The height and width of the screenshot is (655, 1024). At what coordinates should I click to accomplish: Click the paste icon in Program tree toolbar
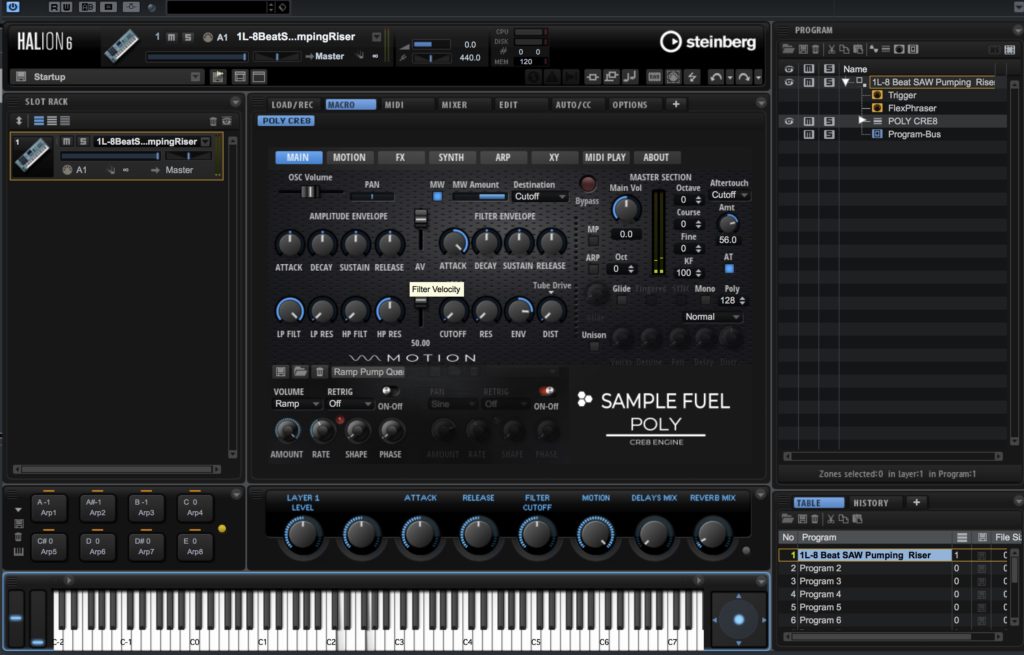[857, 50]
